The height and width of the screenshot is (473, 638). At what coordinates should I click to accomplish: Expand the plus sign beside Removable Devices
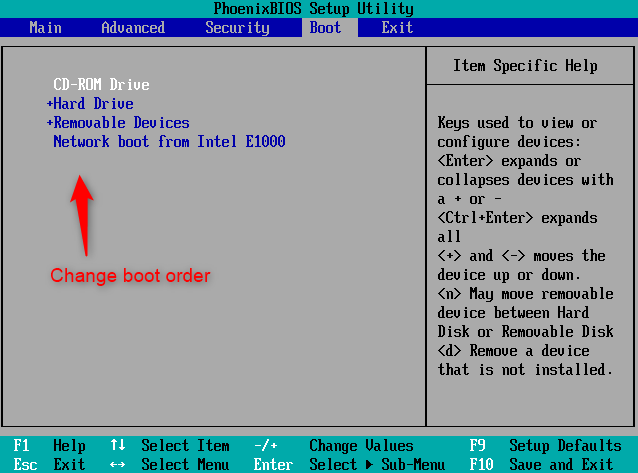(x=50, y=123)
